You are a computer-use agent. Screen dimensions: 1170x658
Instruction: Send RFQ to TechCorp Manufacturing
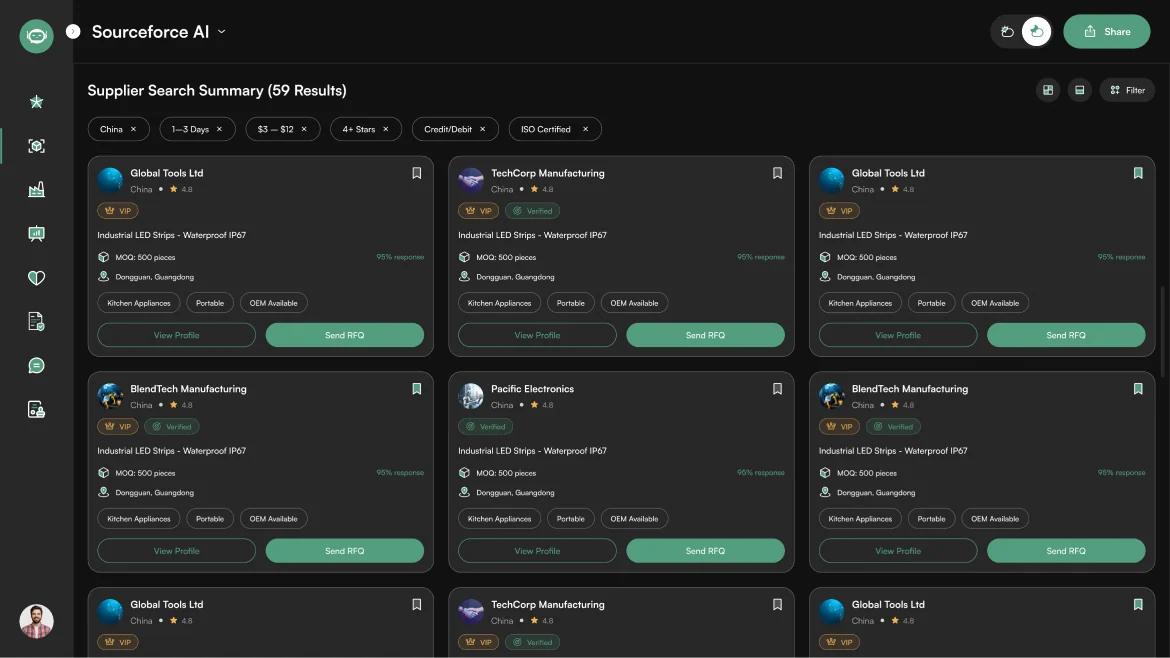click(x=705, y=335)
